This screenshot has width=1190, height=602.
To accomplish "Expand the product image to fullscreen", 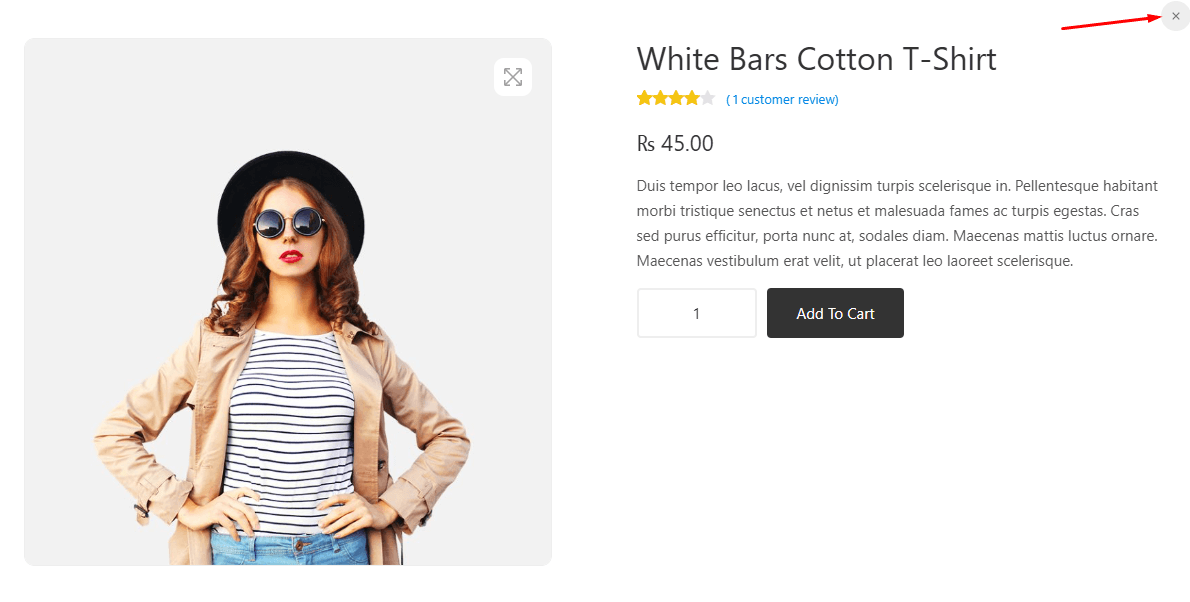I will [513, 77].
